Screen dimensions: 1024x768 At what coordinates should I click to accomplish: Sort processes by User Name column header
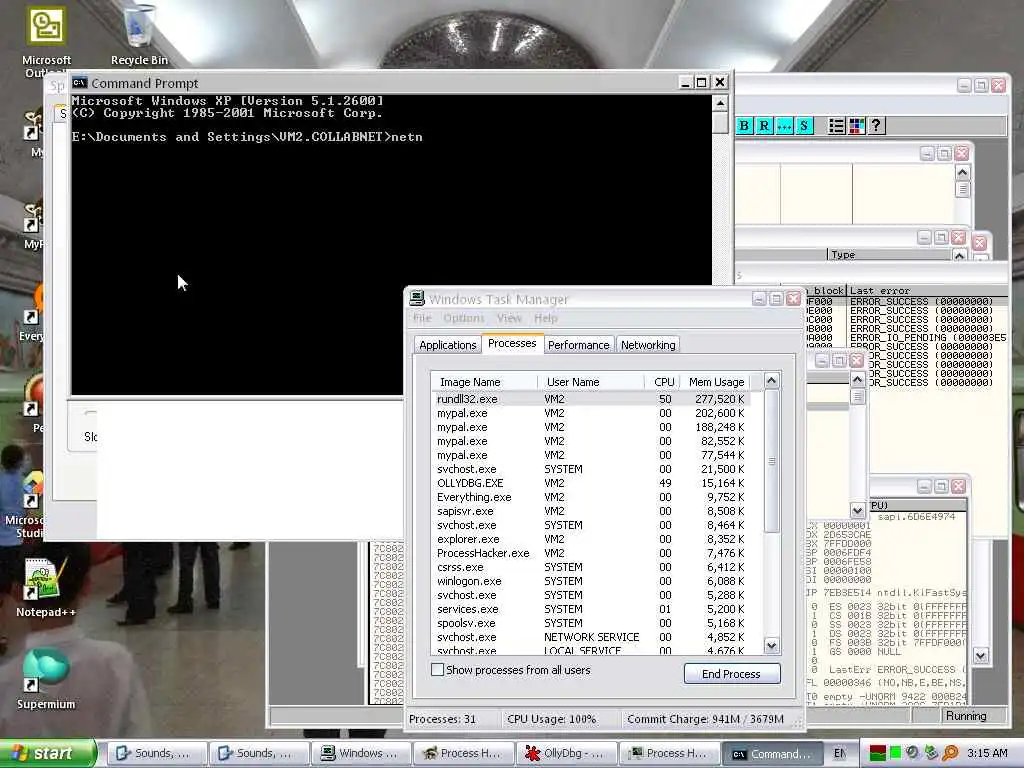click(591, 381)
